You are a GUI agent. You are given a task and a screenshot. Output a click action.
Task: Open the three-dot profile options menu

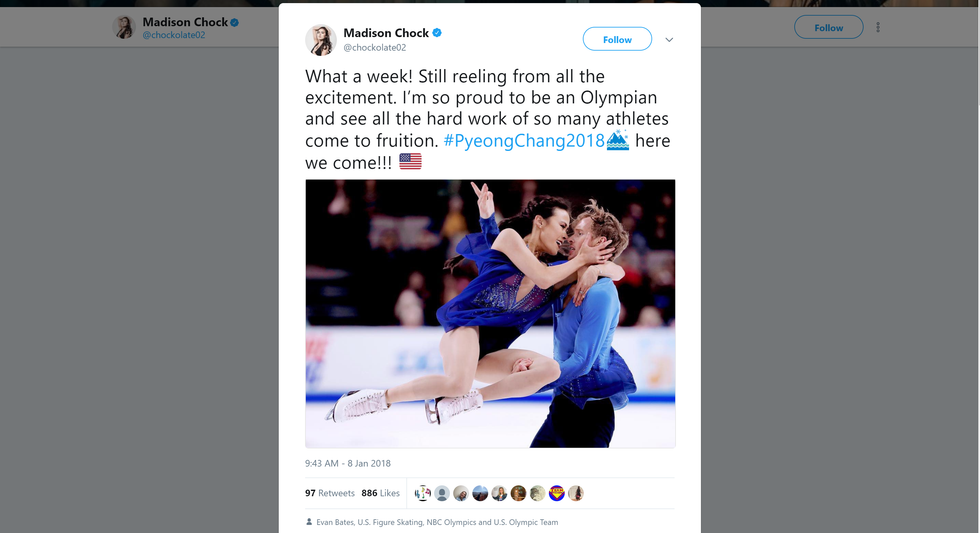pyautogui.click(x=878, y=27)
